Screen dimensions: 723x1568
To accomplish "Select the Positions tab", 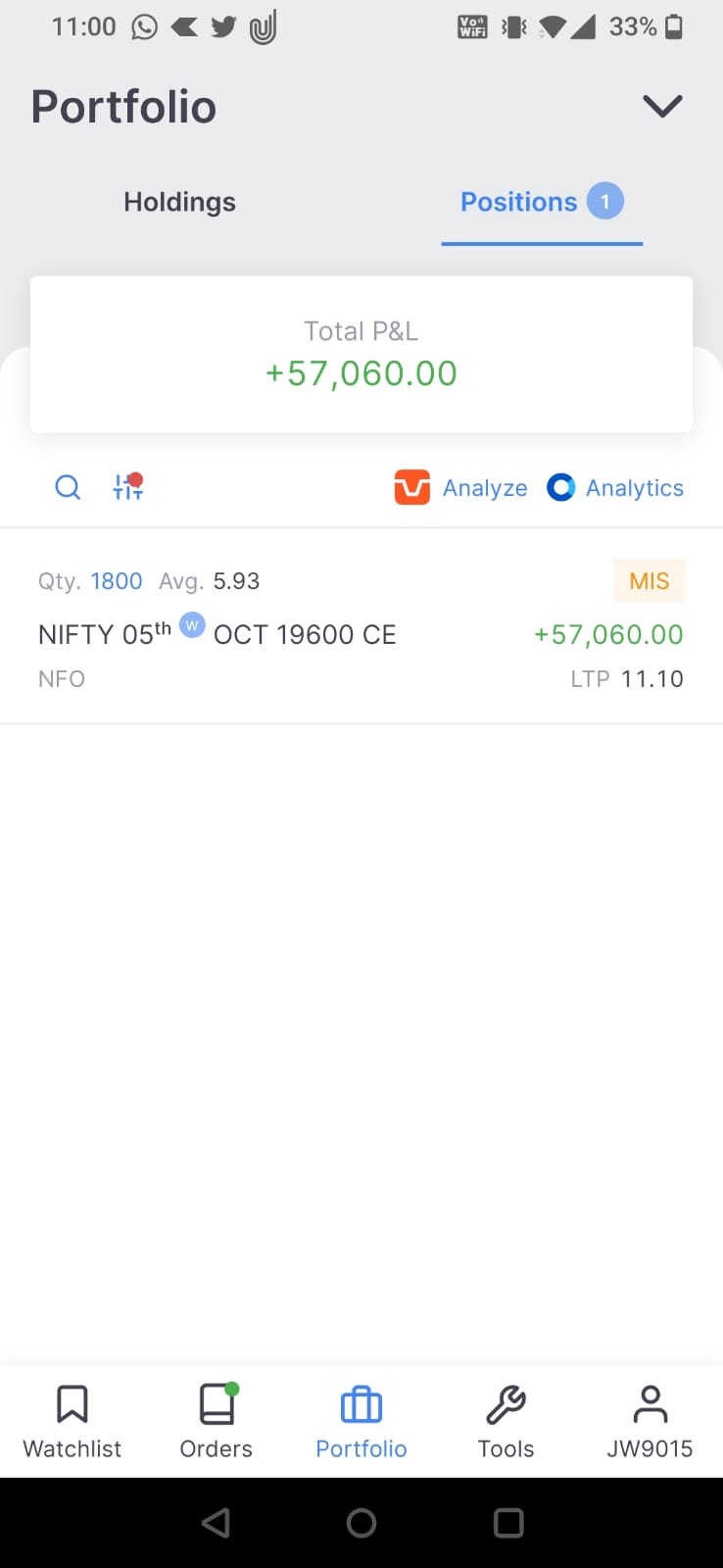I will [542, 202].
